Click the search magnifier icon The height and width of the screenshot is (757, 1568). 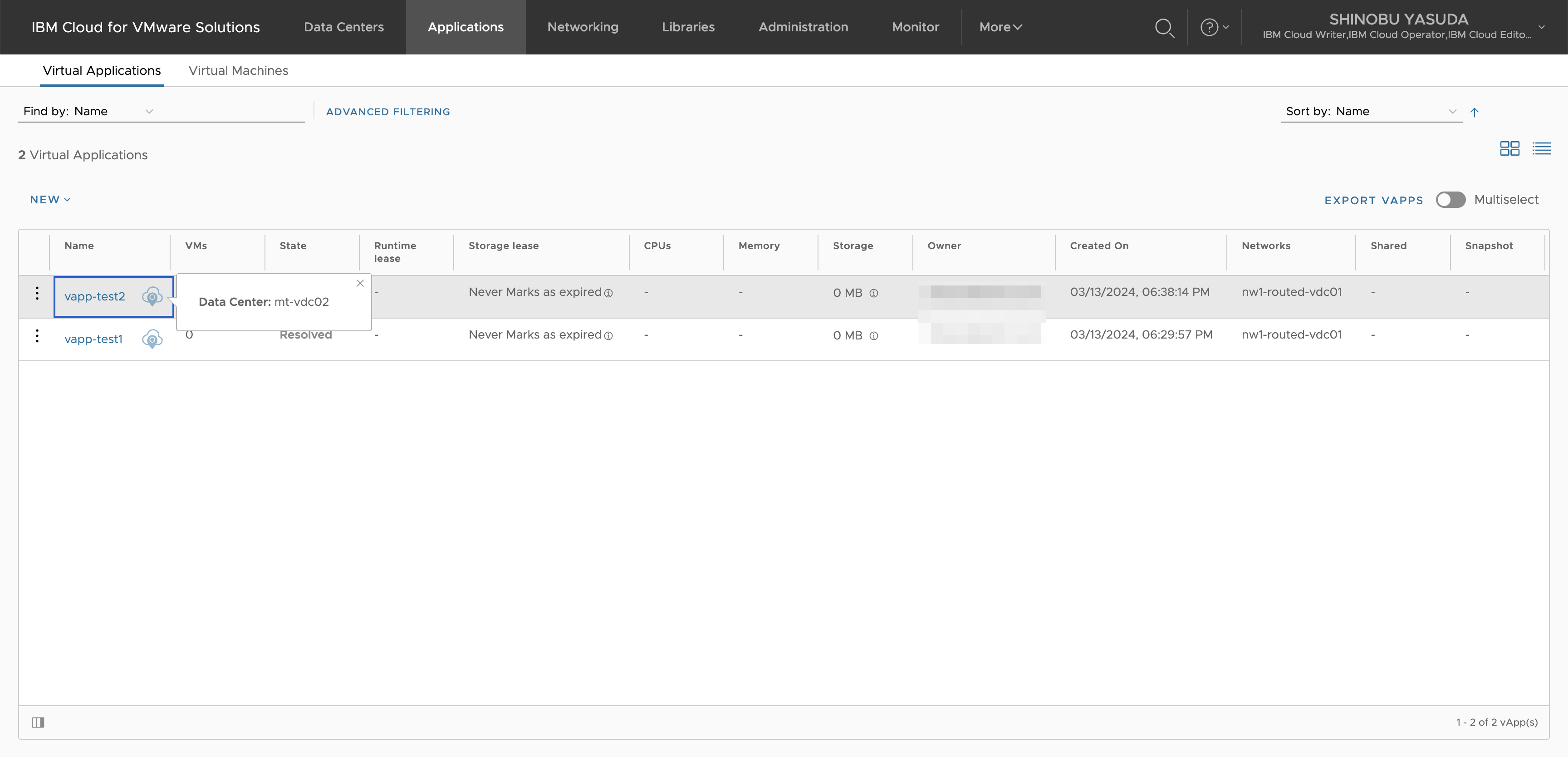(1164, 27)
